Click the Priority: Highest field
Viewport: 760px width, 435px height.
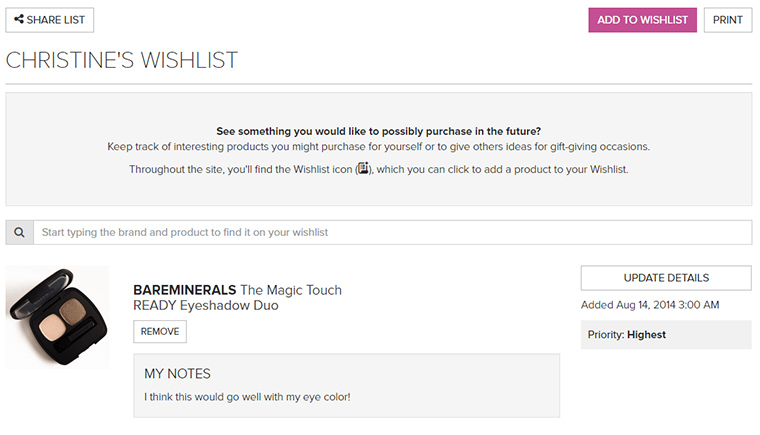(x=666, y=335)
